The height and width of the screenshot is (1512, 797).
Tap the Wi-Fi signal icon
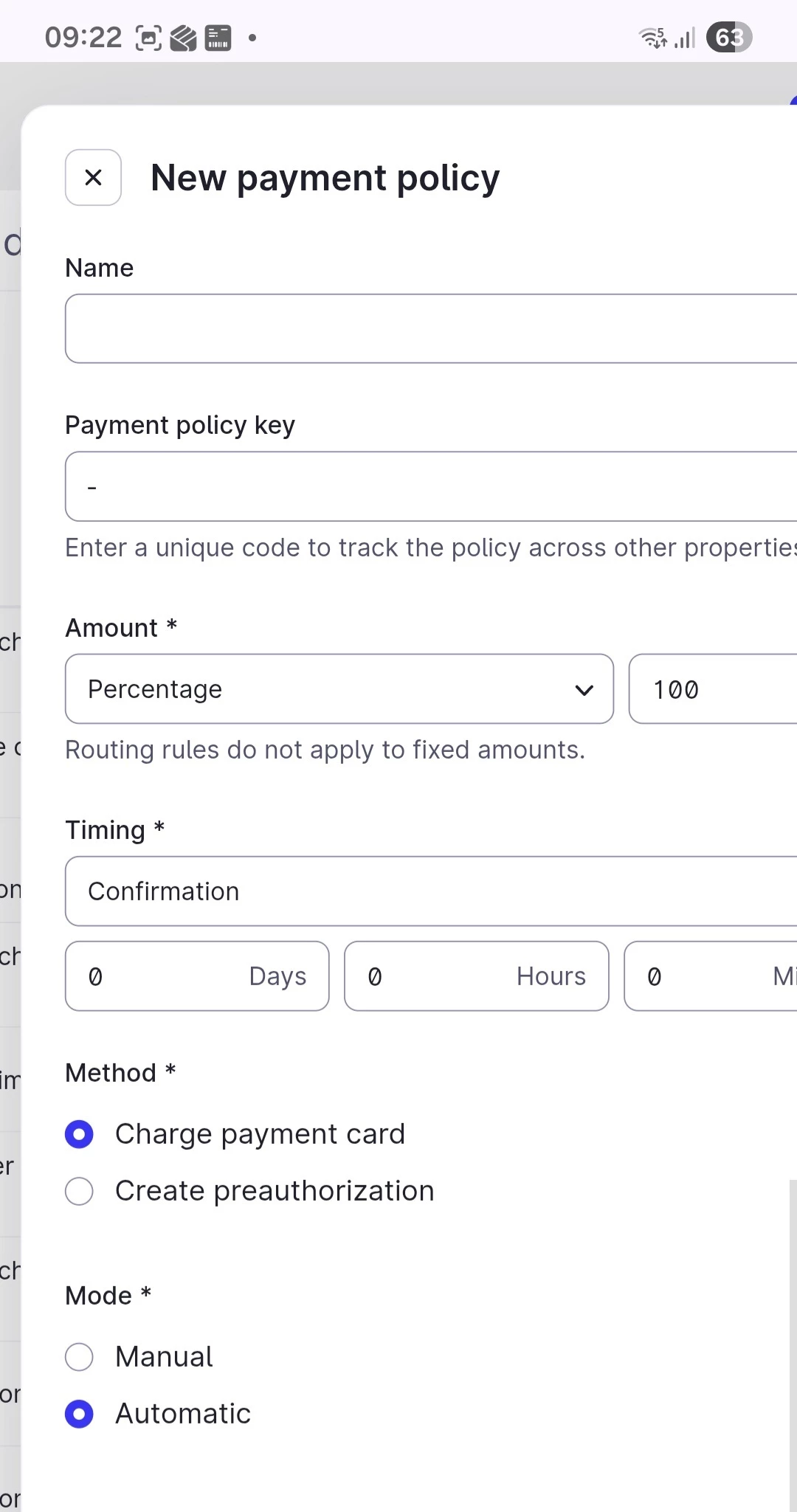[653, 38]
